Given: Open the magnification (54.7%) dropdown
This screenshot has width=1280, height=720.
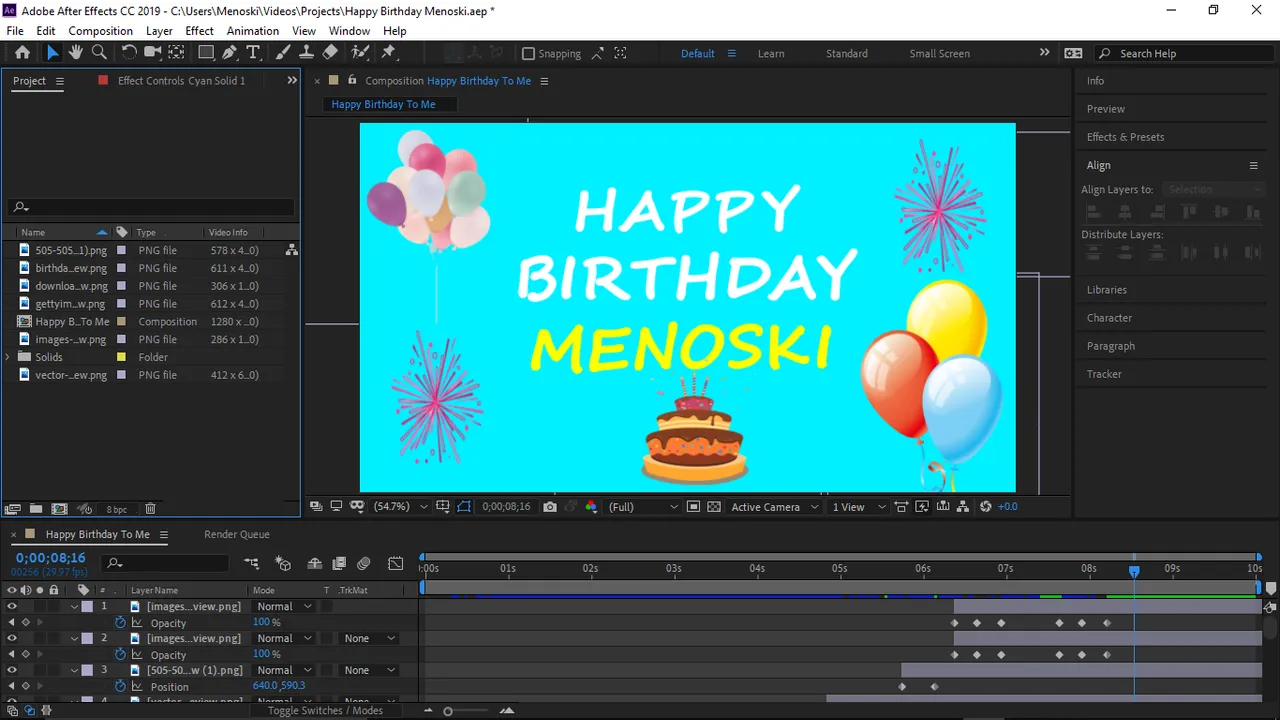Looking at the screenshot, I should (400, 507).
